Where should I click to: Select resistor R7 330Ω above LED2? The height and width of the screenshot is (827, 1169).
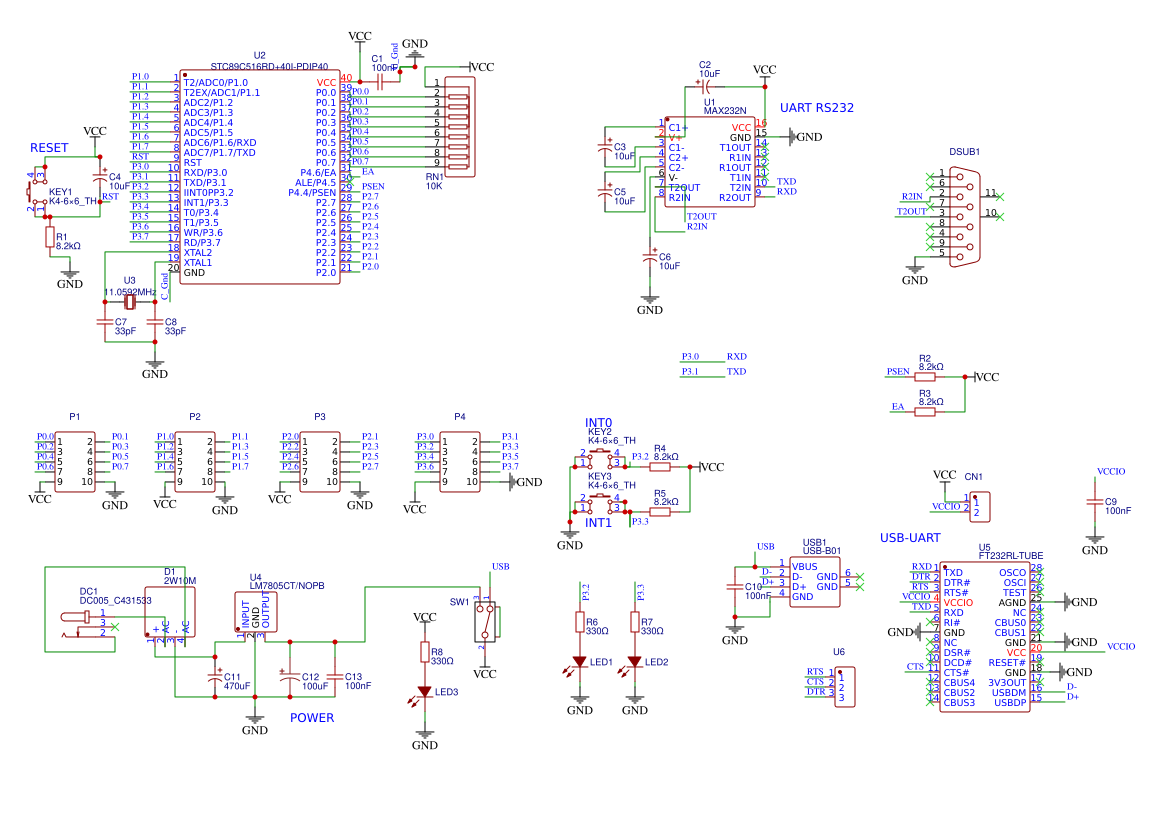(635, 622)
